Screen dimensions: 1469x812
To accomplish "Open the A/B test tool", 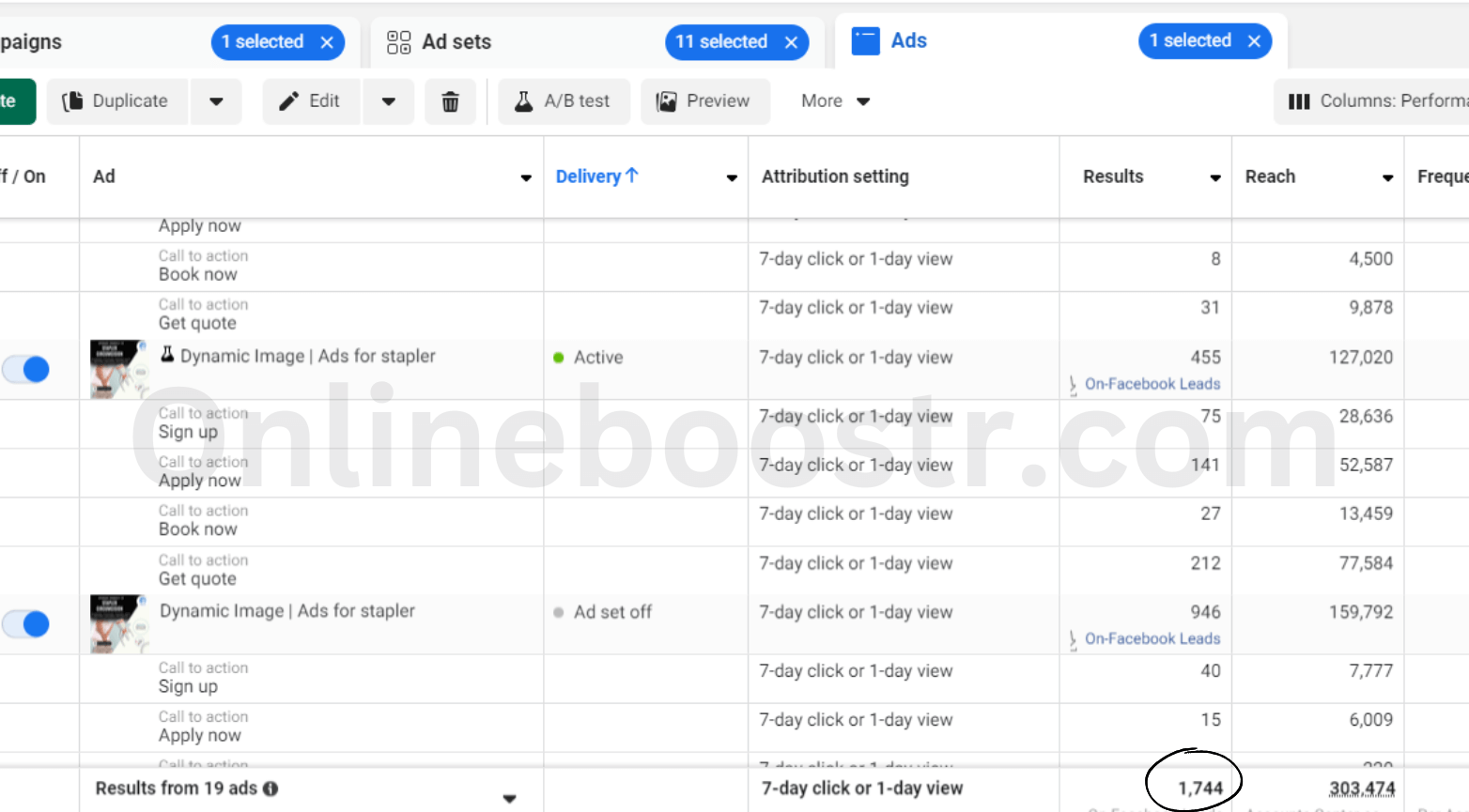I will click(x=563, y=101).
